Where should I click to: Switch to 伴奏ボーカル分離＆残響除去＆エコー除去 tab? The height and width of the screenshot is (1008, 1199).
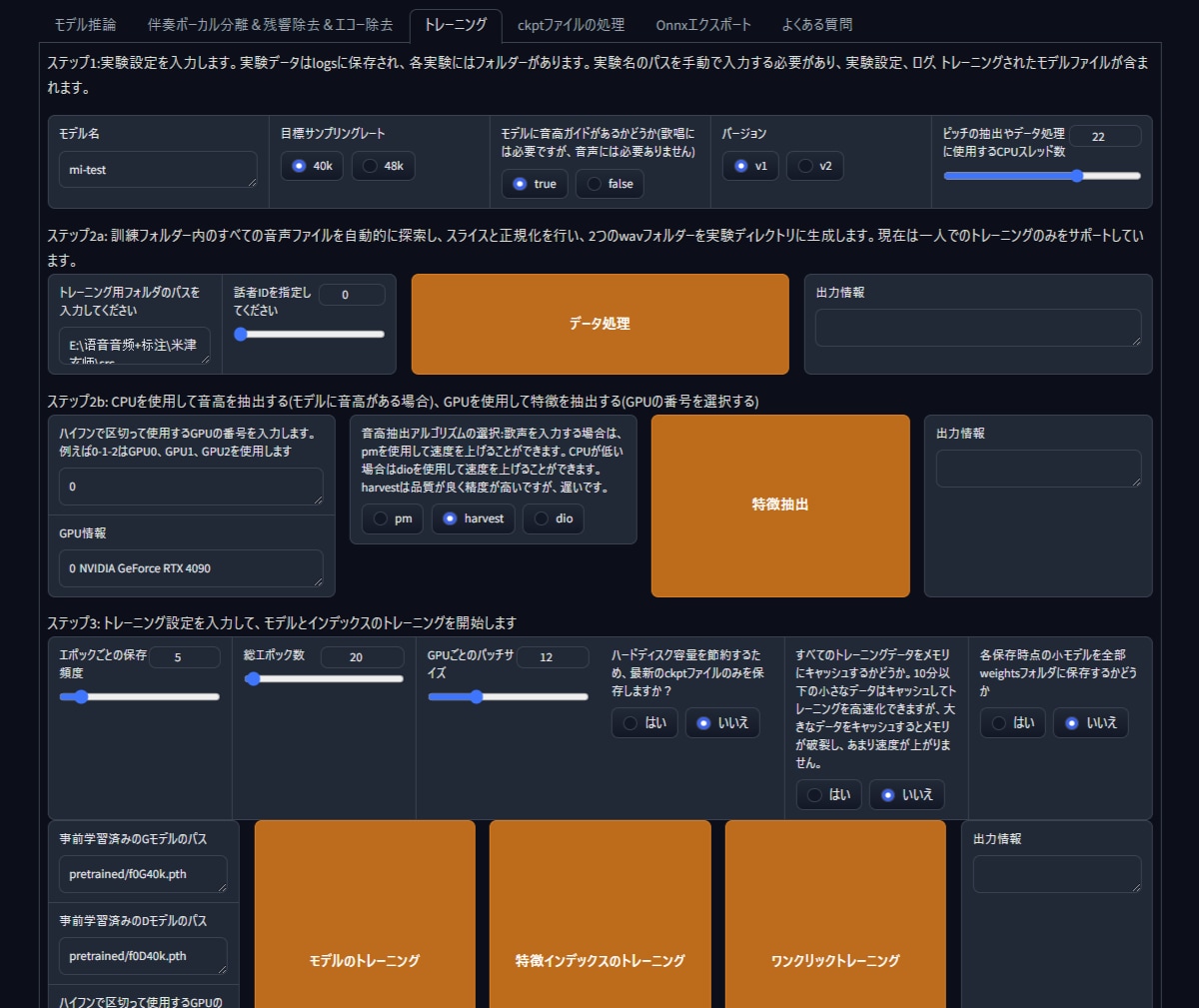[270, 24]
